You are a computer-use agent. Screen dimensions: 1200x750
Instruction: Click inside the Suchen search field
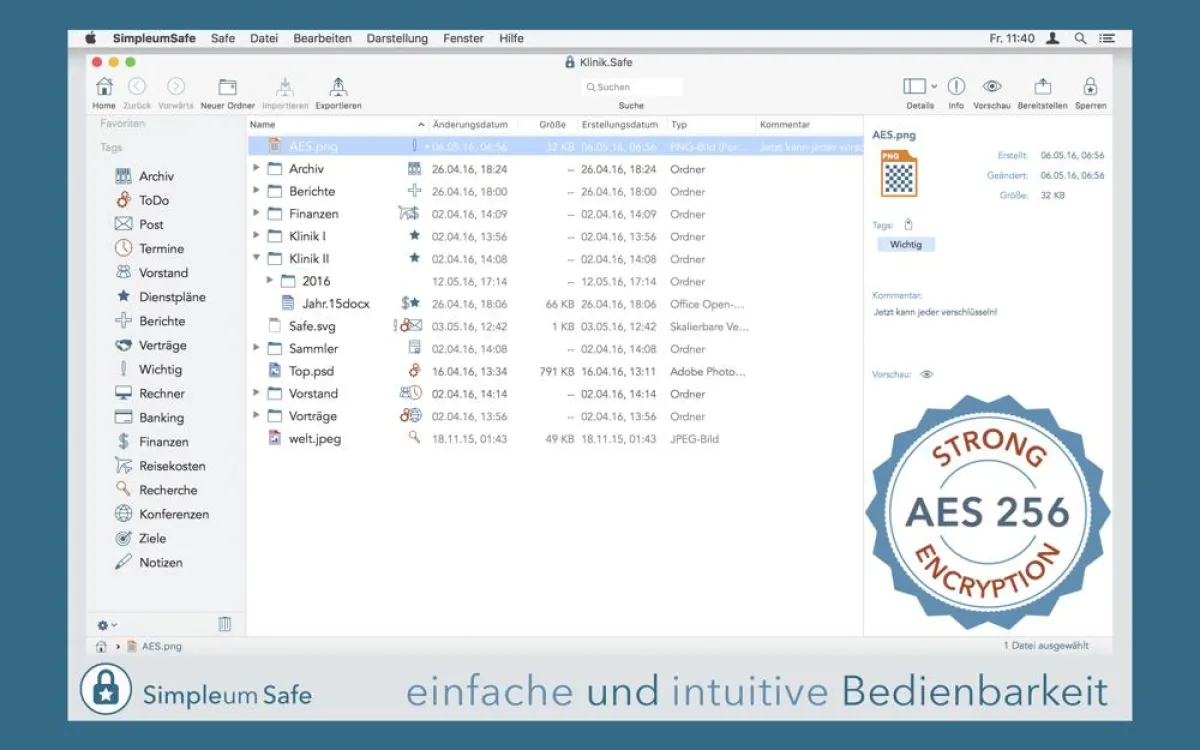coord(631,86)
